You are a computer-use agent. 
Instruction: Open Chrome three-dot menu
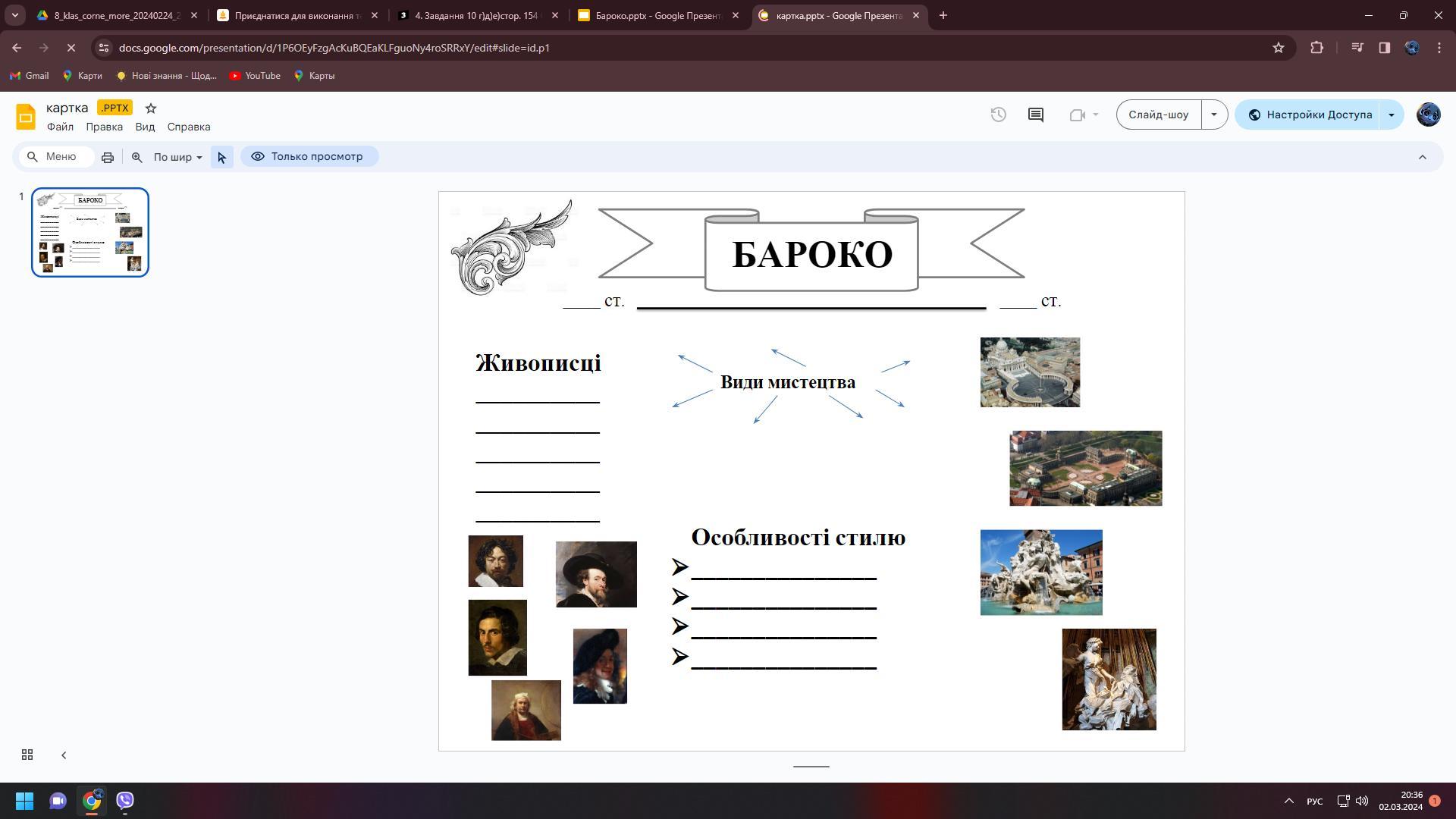(x=1439, y=48)
